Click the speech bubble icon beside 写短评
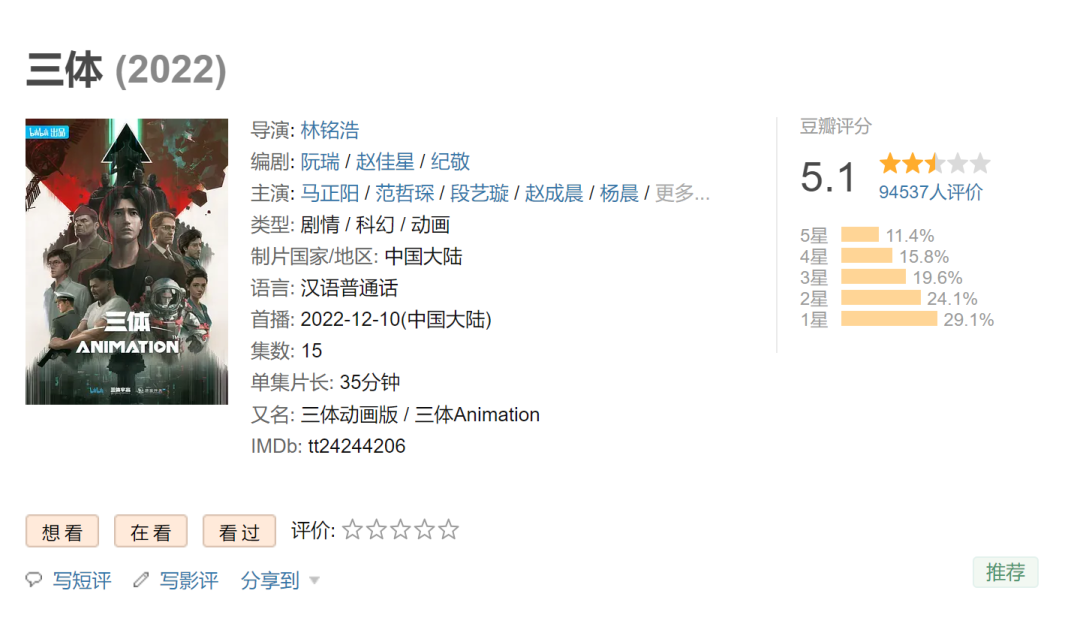1080x627 pixels. pyautogui.click(x=34, y=580)
